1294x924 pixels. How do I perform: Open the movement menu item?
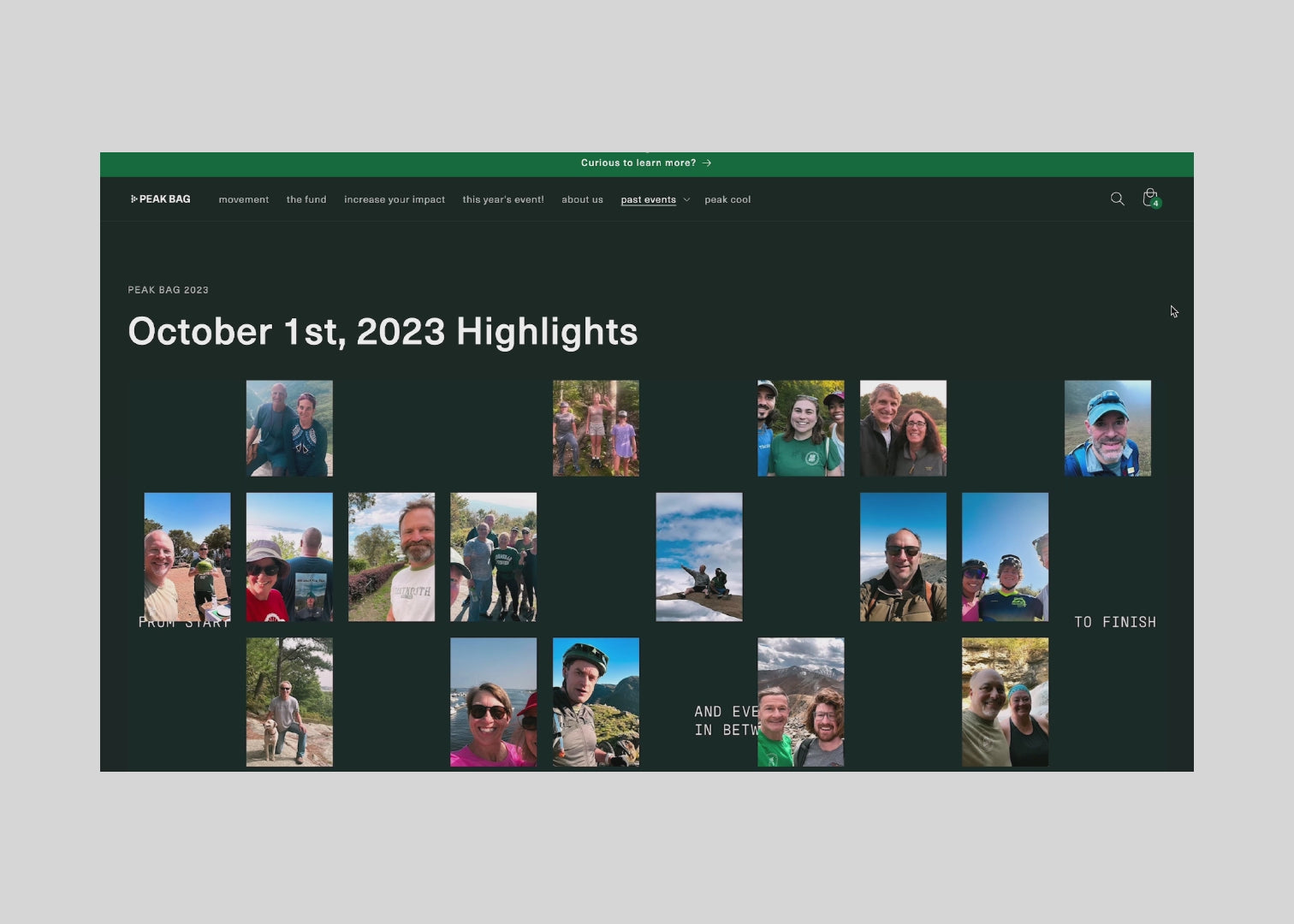coord(244,199)
